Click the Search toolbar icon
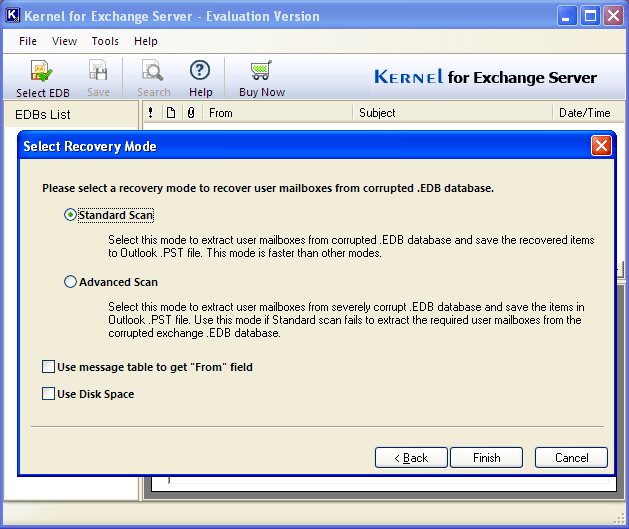The width and height of the screenshot is (629, 529). [x=152, y=70]
